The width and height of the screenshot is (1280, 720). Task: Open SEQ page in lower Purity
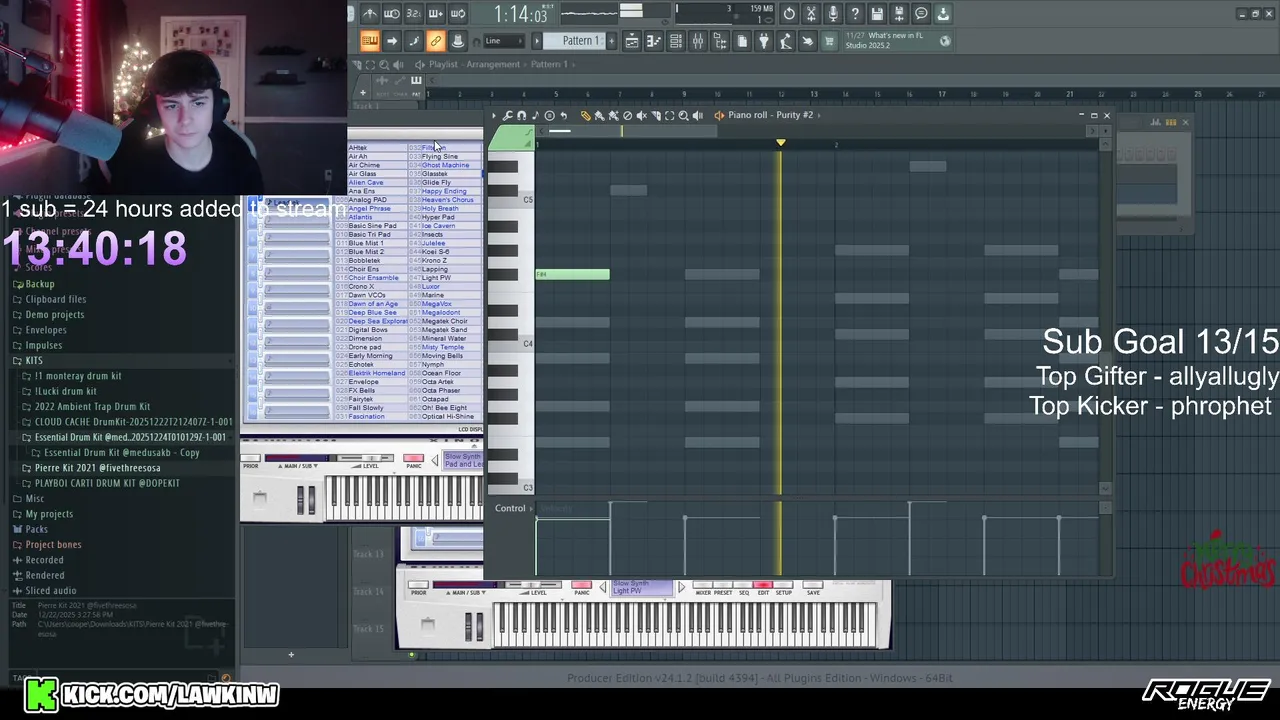[743, 585]
